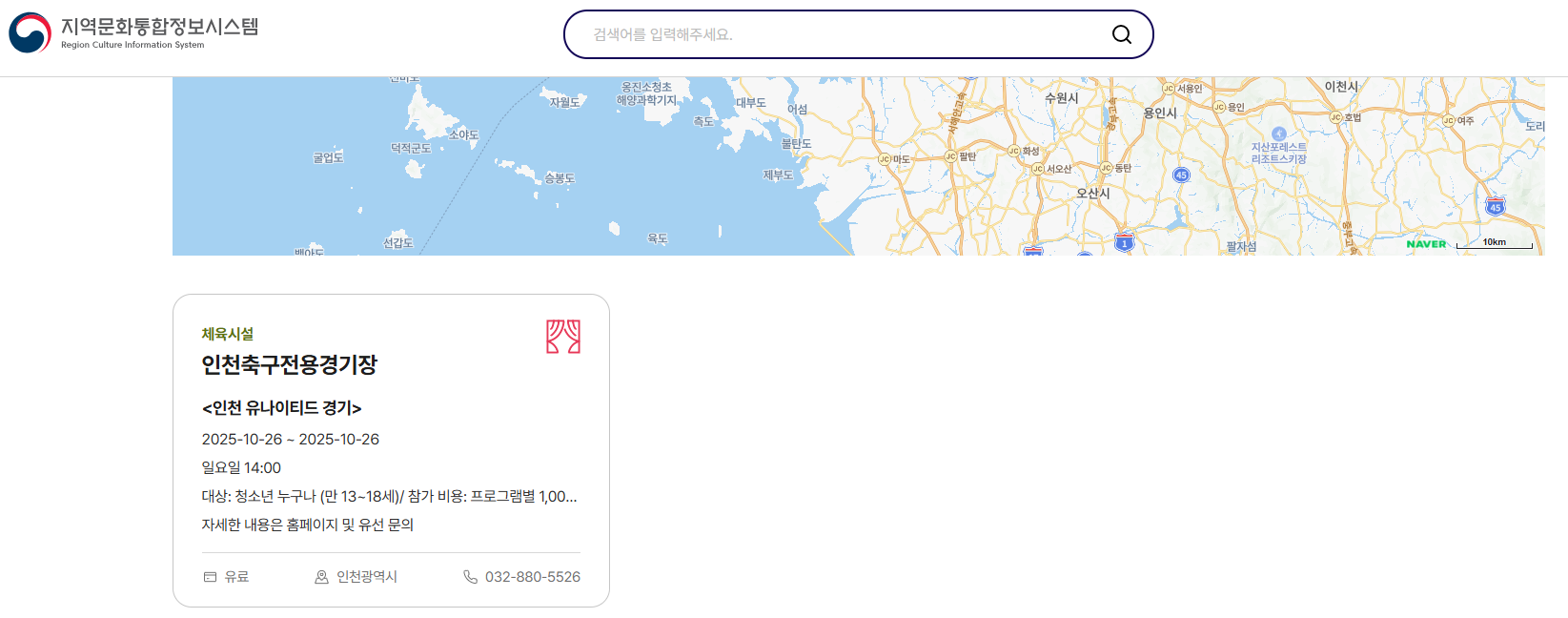
Task: Click the <인천 유나이티드 경기> event title
Action: [282, 408]
